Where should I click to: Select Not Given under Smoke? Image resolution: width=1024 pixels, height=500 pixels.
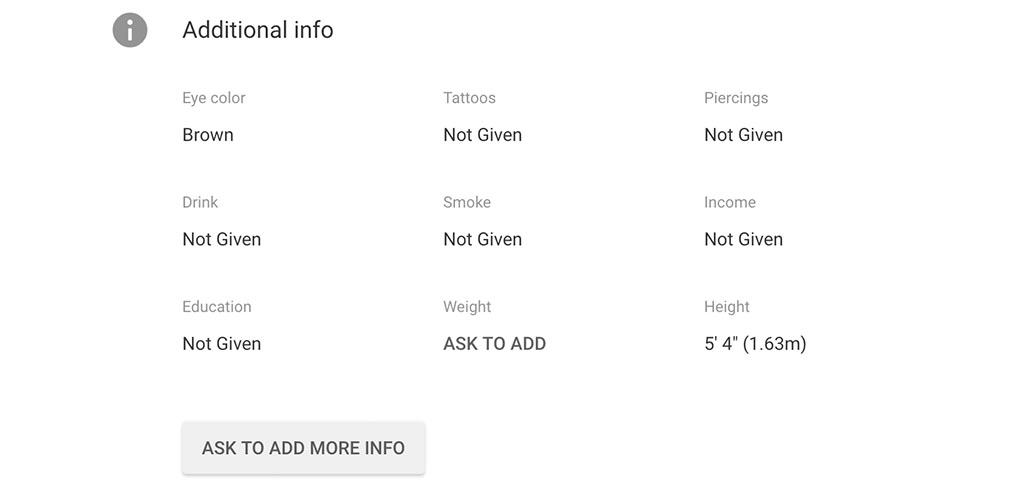[483, 239]
